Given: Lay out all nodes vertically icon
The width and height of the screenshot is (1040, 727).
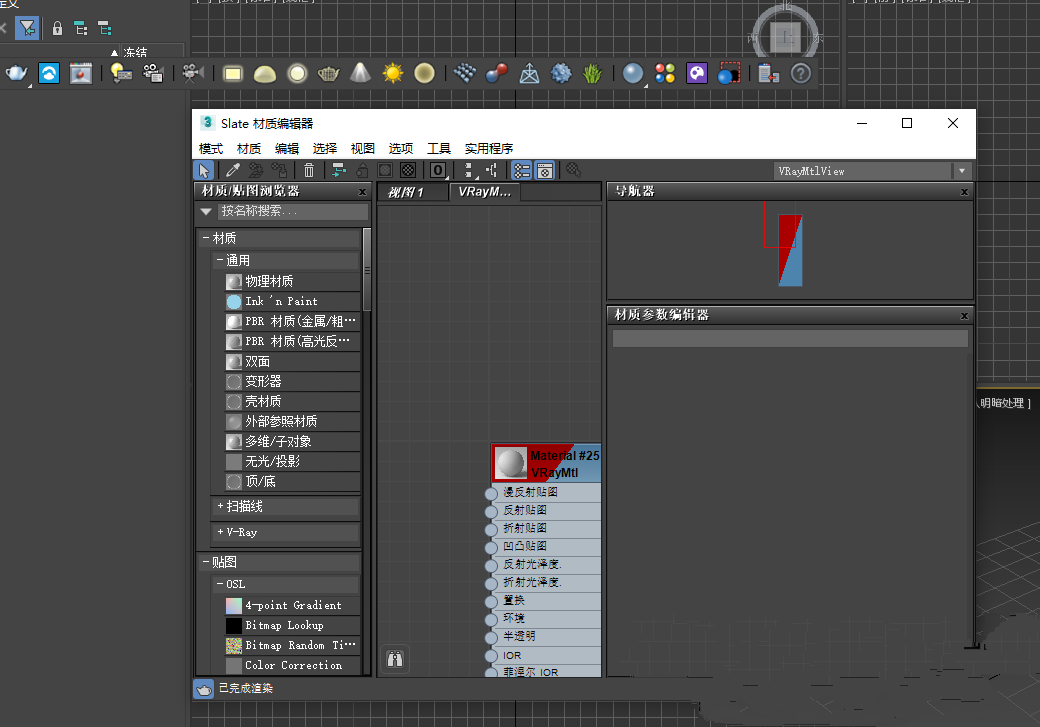Looking at the screenshot, I should pos(468,170).
